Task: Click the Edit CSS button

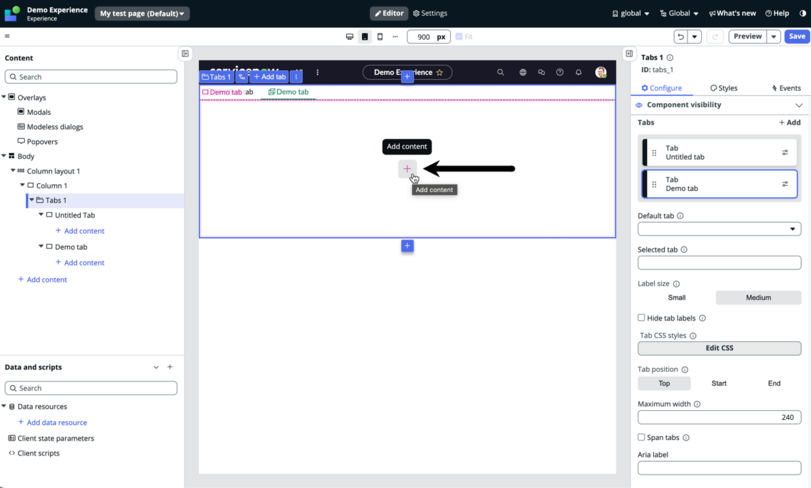Action: [x=719, y=348]
